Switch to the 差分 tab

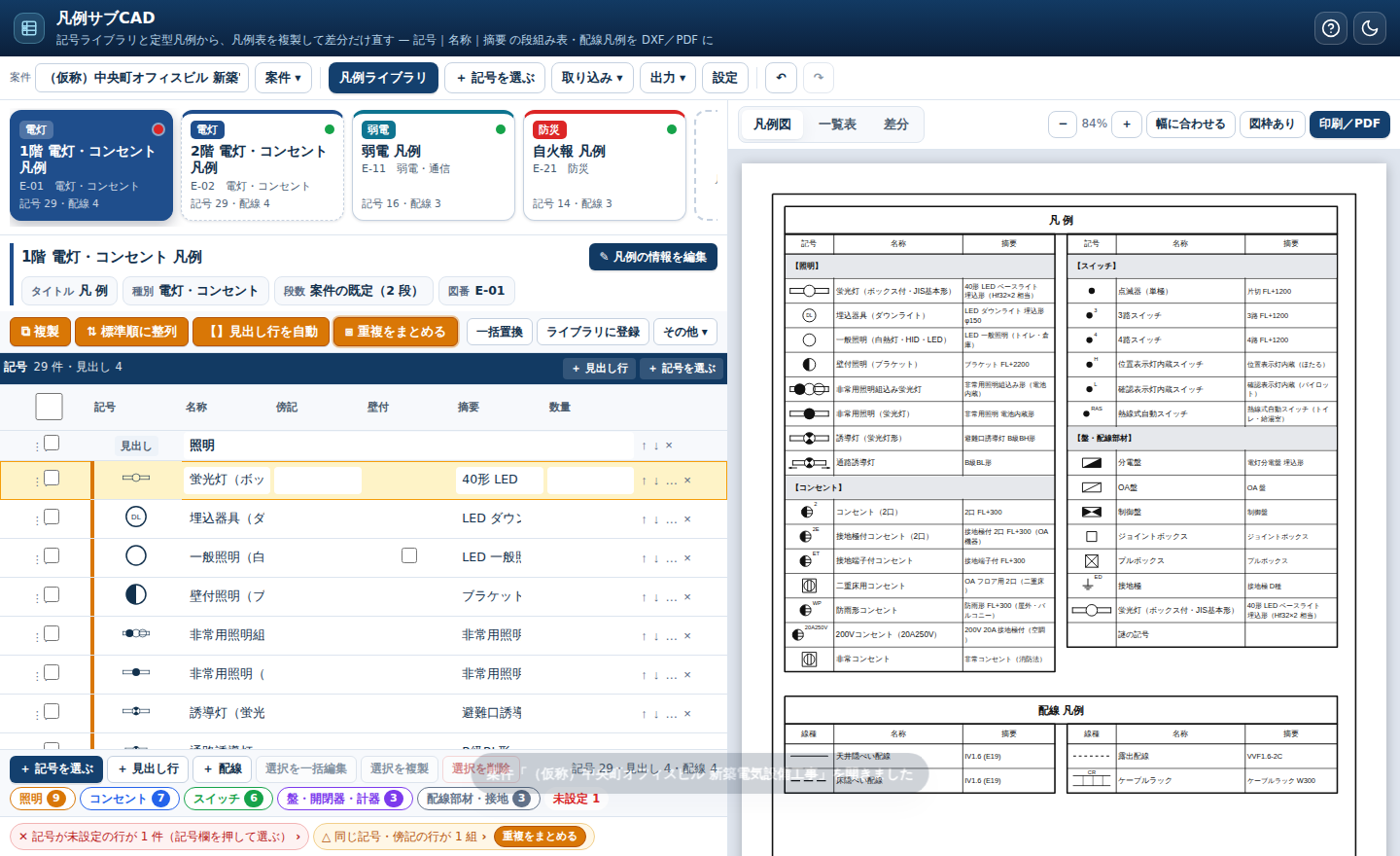coord(895,125)
